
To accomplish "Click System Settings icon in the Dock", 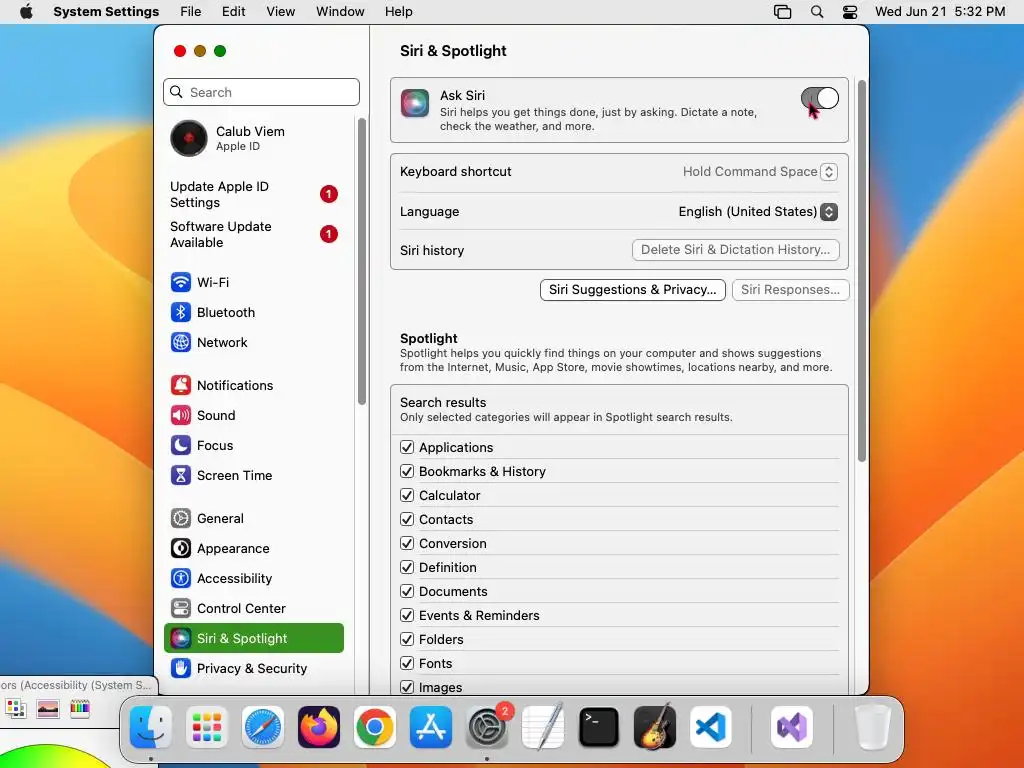I will click(487, 727).
